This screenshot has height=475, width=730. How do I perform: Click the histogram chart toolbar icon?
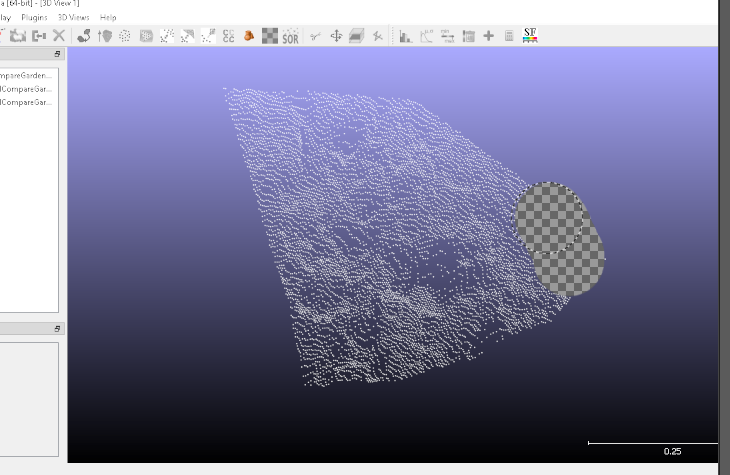[406, 36]
